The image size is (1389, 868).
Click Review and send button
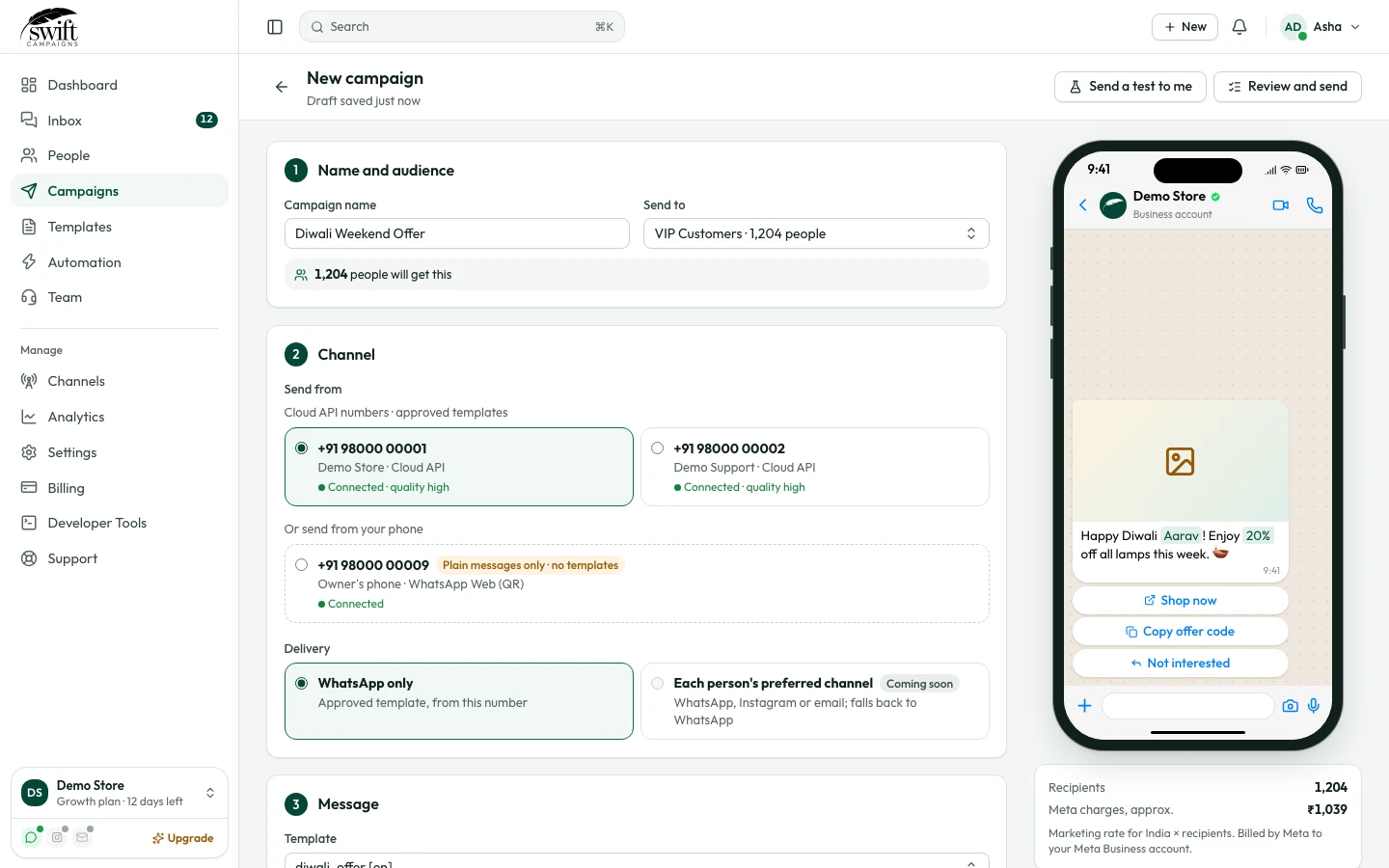[1287, 87]
